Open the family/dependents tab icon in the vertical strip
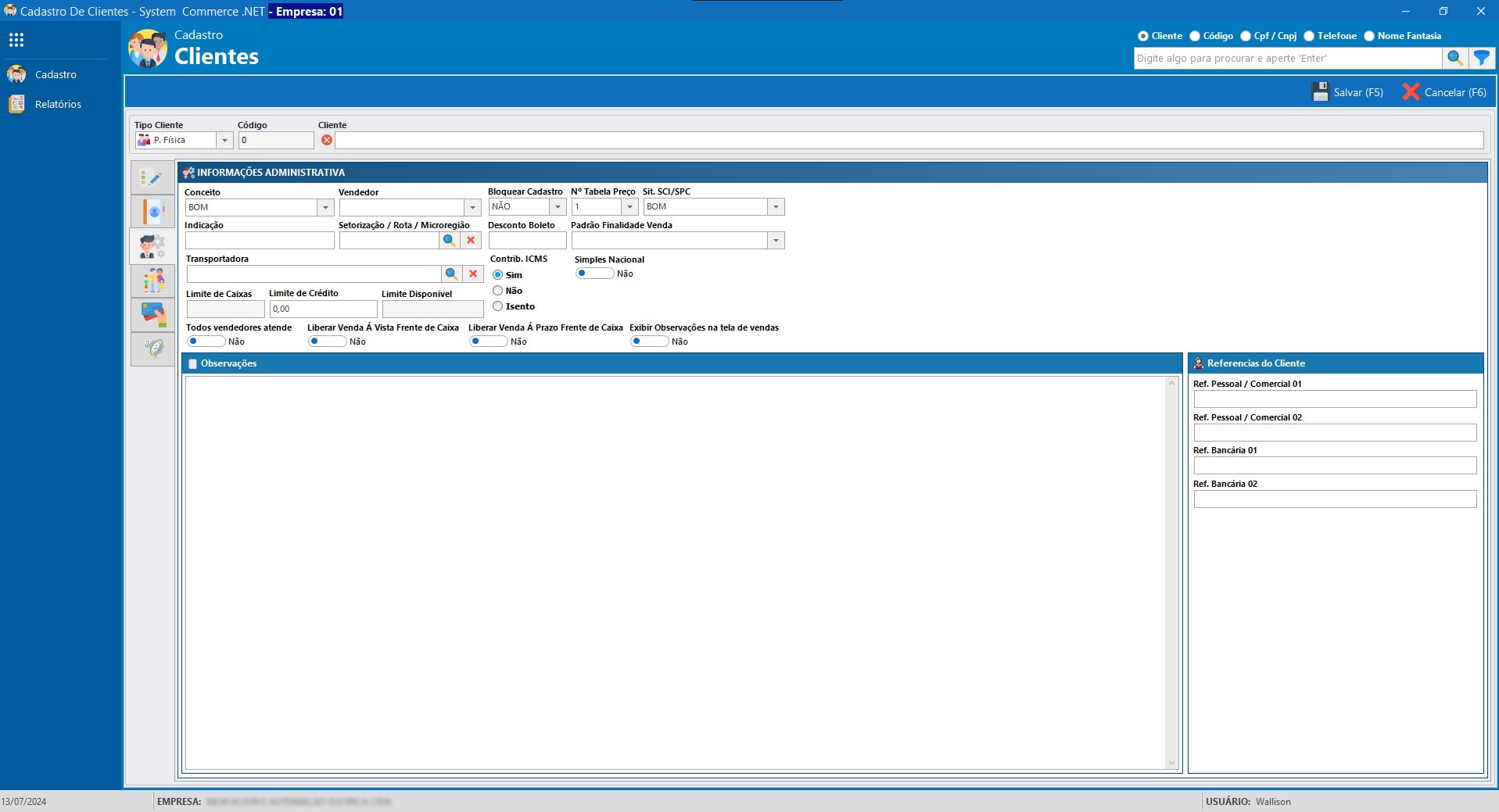 tap(153, 280)
